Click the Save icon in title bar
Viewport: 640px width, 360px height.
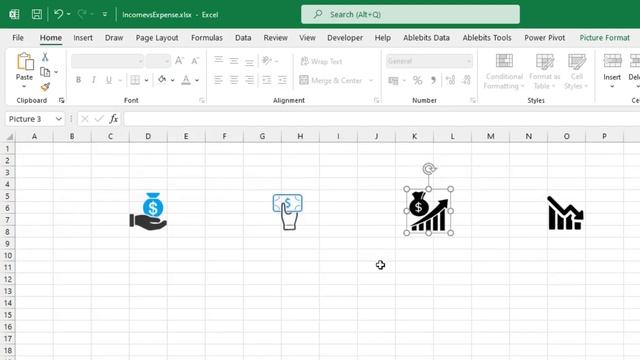[x=37, y=15]
